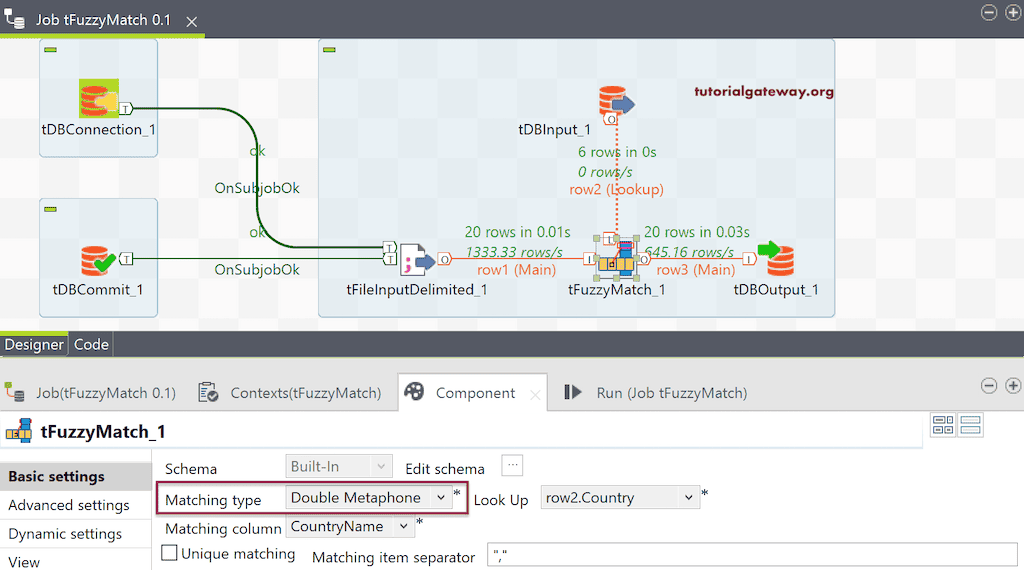Collapse the tDBCommit_1 subjob box
The image size is (1024, 570).
click(50, 209)
